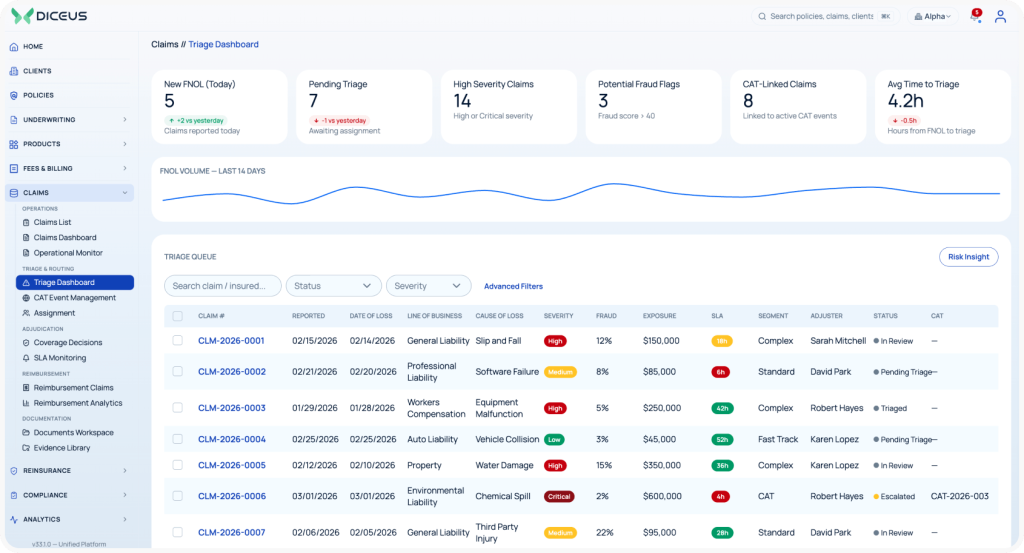This screenshot has height=553, width=1024.
Task: Check the box for CLM-2026-0005
Action: point(178,465)
